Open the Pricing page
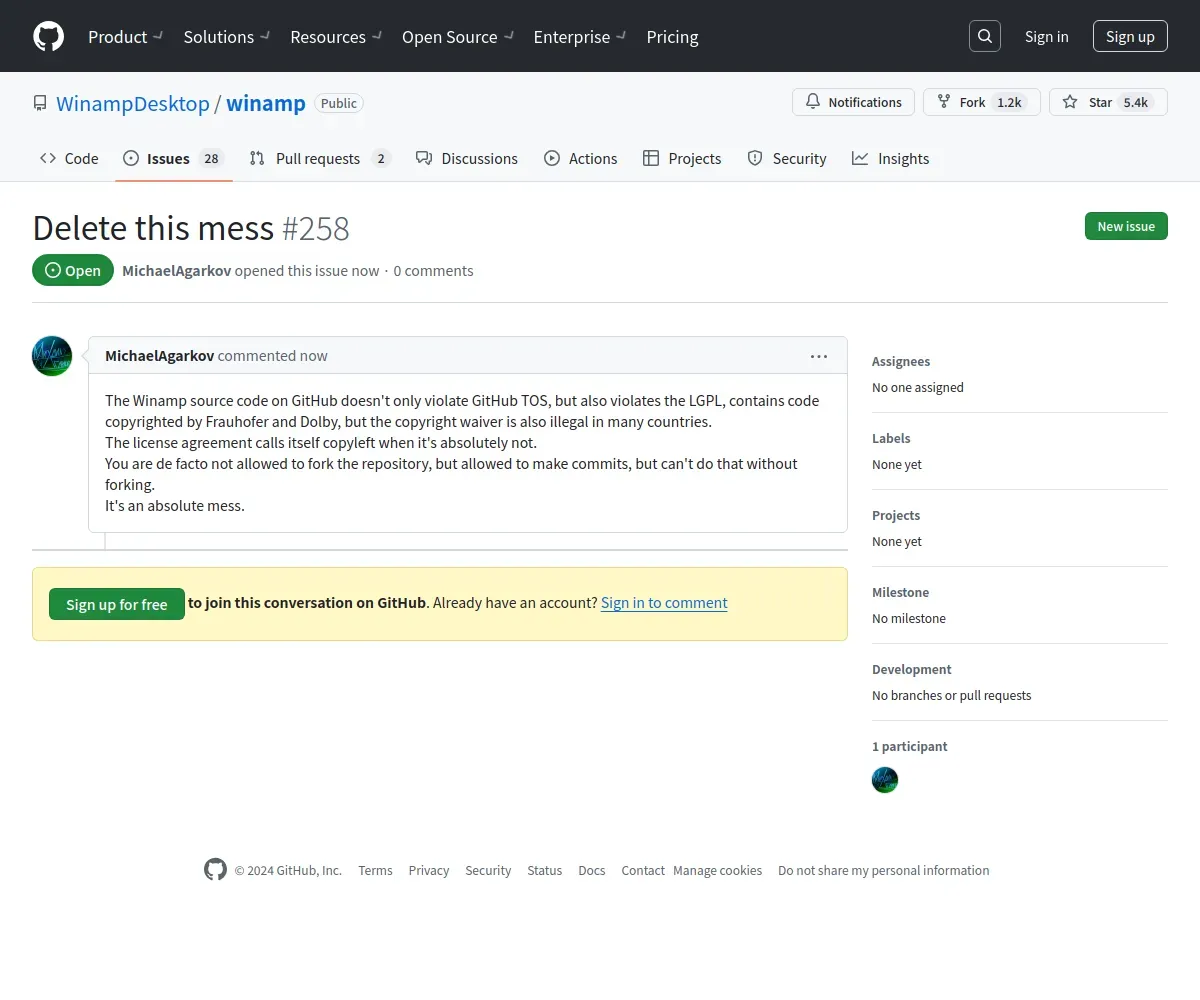 click(672, 37)
